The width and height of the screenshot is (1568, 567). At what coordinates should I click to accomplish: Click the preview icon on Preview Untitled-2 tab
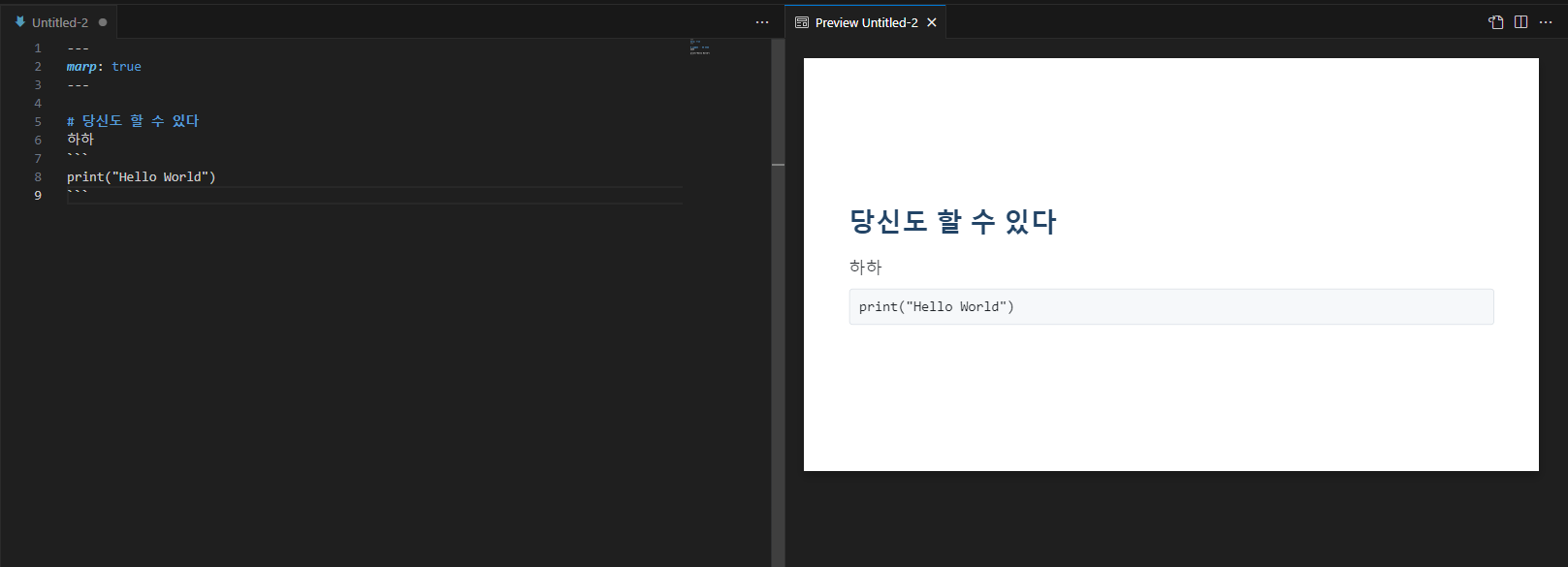pyautogui.click(x=802, y=22)
